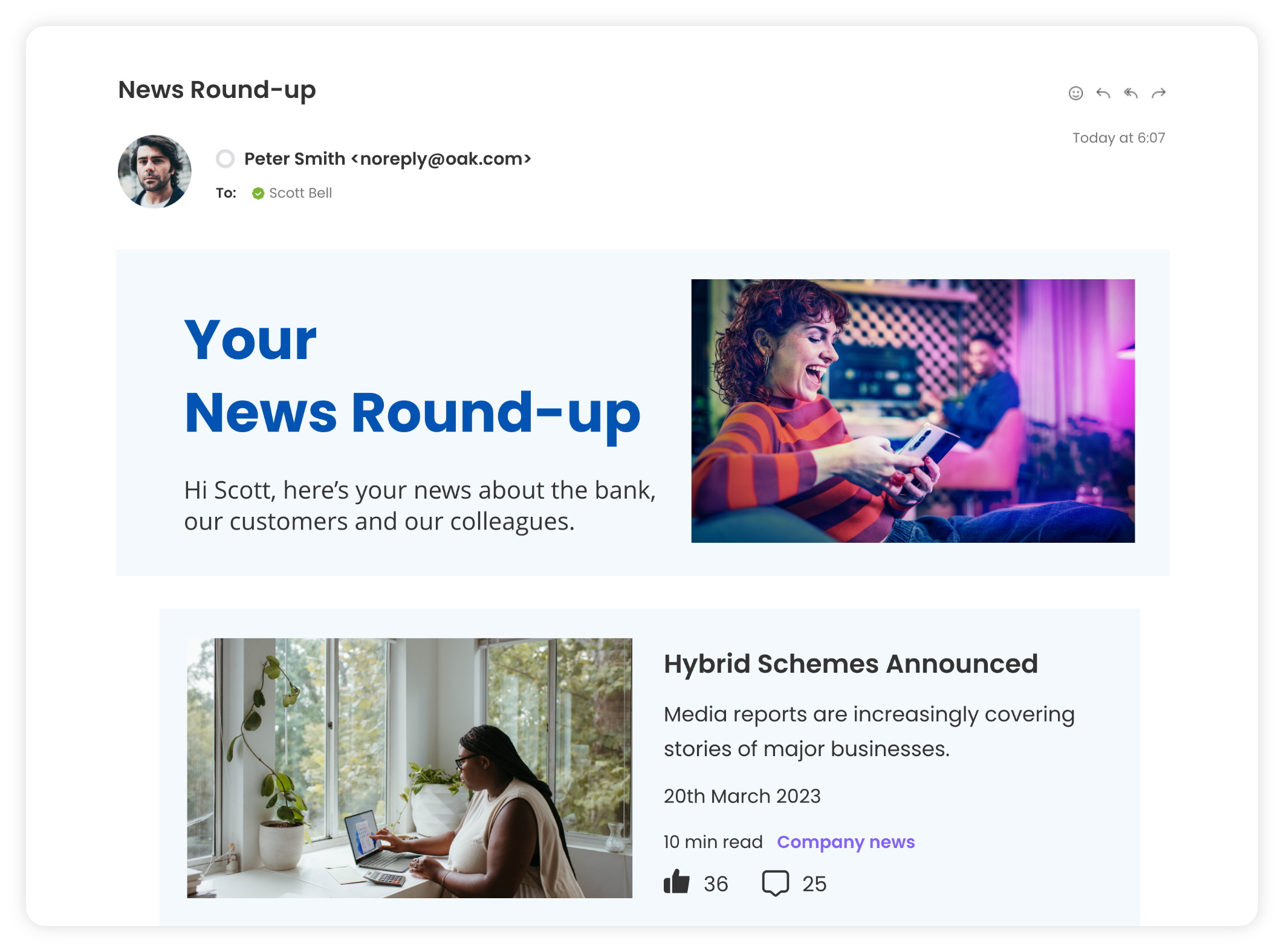1284x952 pixels.
Task: Click the Your News Round-up headline
Action: tap(412, 376)
